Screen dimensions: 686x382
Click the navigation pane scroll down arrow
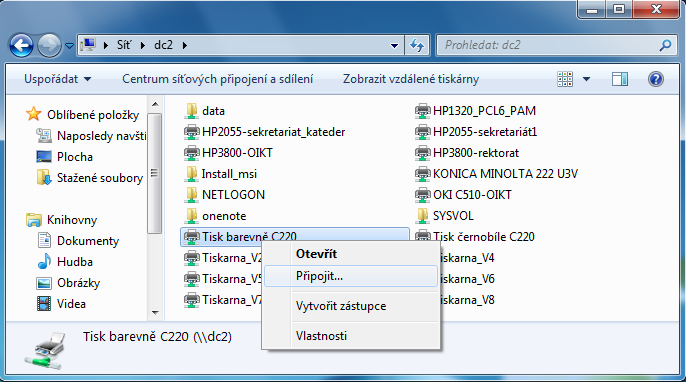pyautogui.click(x=155, y=312)
